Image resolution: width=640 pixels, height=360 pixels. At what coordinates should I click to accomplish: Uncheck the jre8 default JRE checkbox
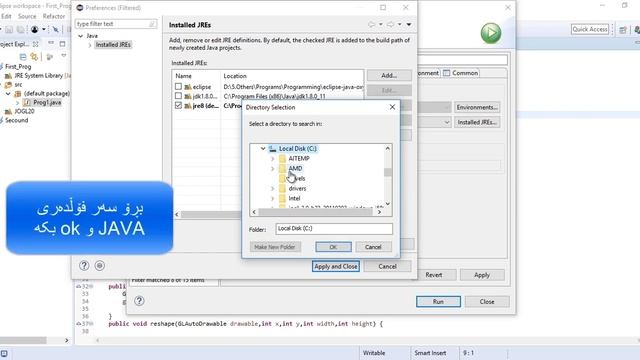tap(178, 105)
